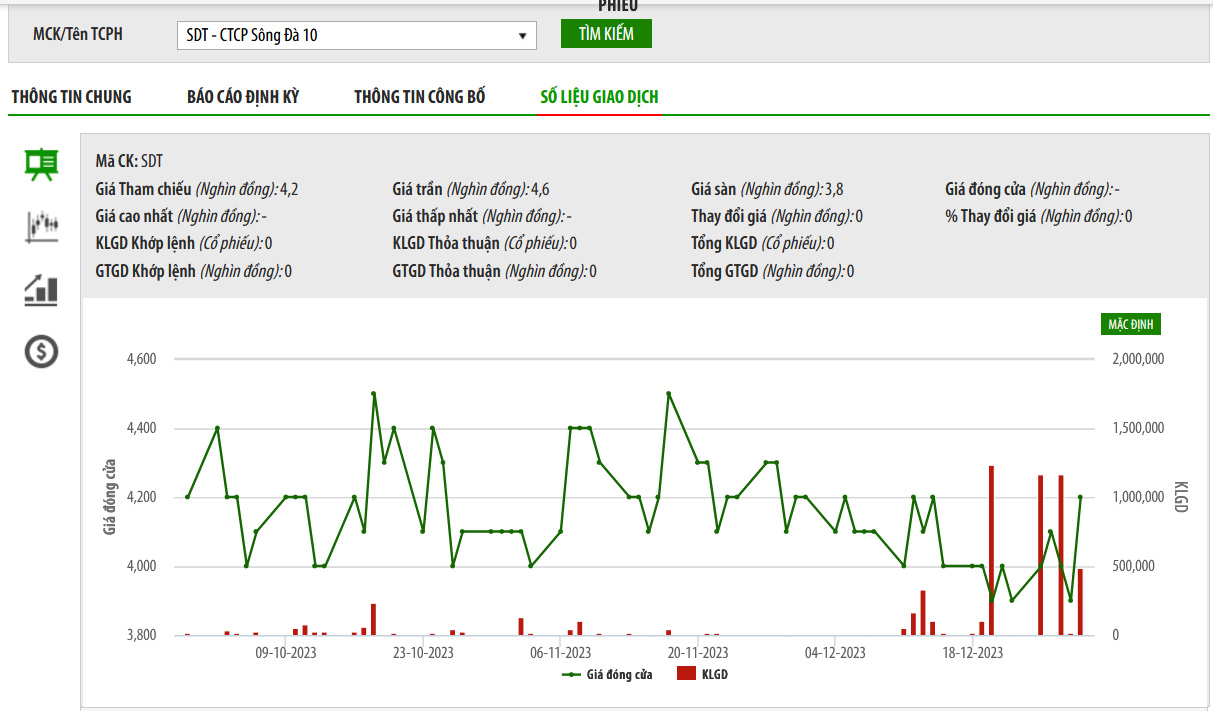The height and width of the screenshot is (711, 1213).
Task: Select the SỐ LIỆU GIAO DỊCH tab
Action: (599, 97)
